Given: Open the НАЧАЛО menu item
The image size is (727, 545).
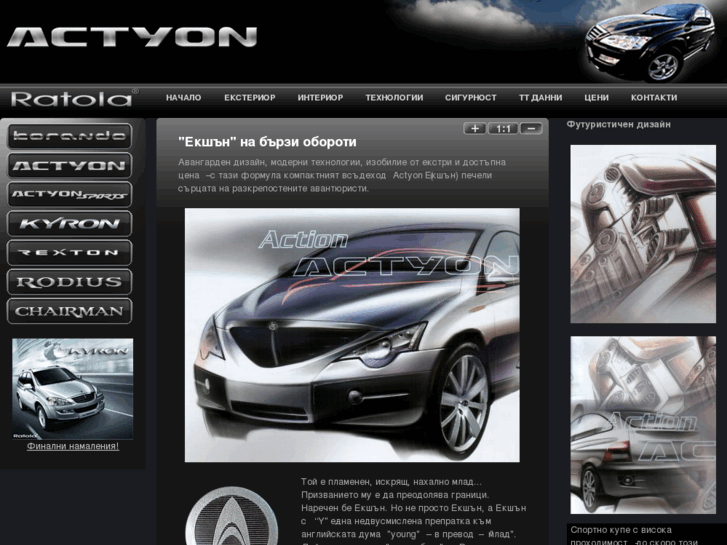Looking at the screenshot, I should pyautogui.click(x=184, y=98).
